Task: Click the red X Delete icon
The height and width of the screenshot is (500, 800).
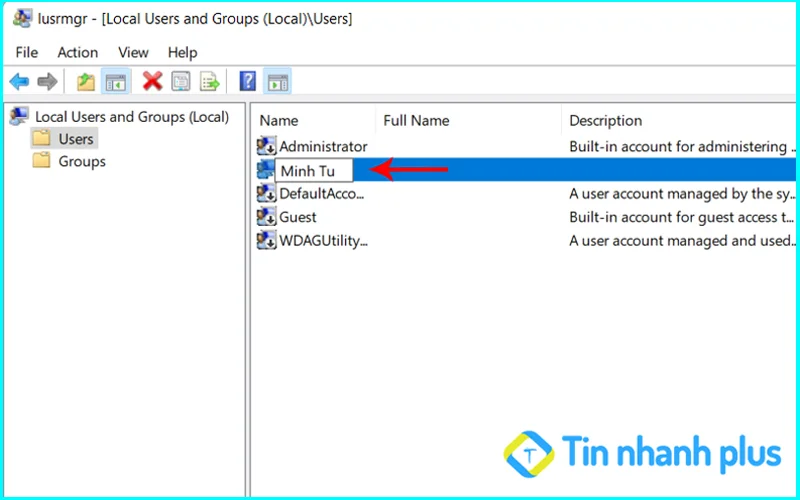Action: 152,82
